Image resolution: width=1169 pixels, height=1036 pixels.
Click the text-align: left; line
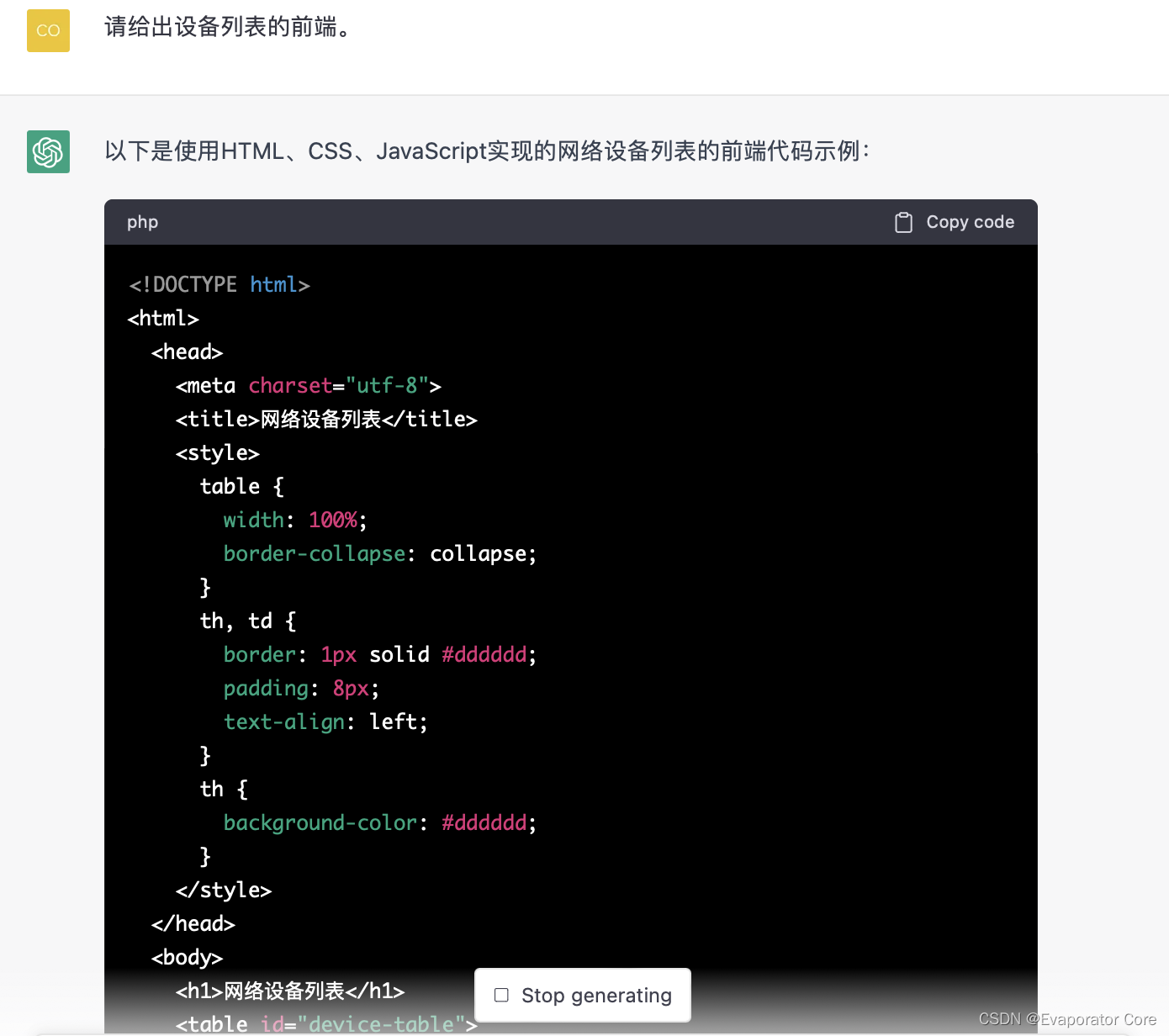(x=325, y=722)
